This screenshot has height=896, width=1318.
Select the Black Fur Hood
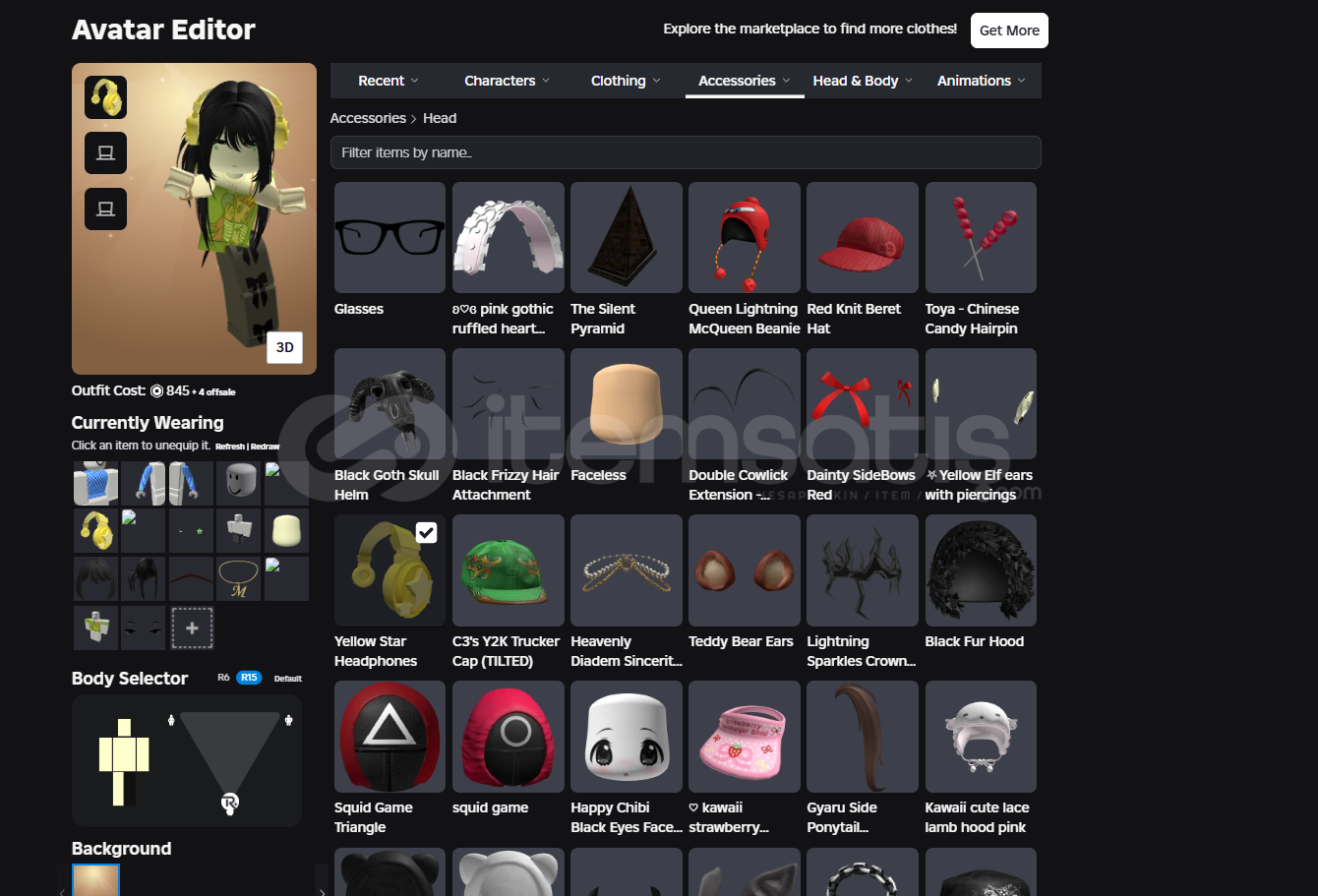click(x=981, y=569)
